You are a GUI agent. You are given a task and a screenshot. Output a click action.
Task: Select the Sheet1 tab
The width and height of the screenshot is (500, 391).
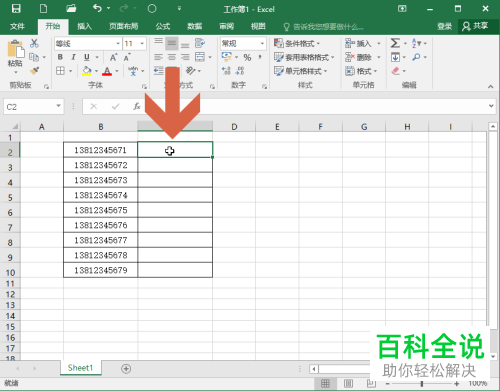(80, 368)
